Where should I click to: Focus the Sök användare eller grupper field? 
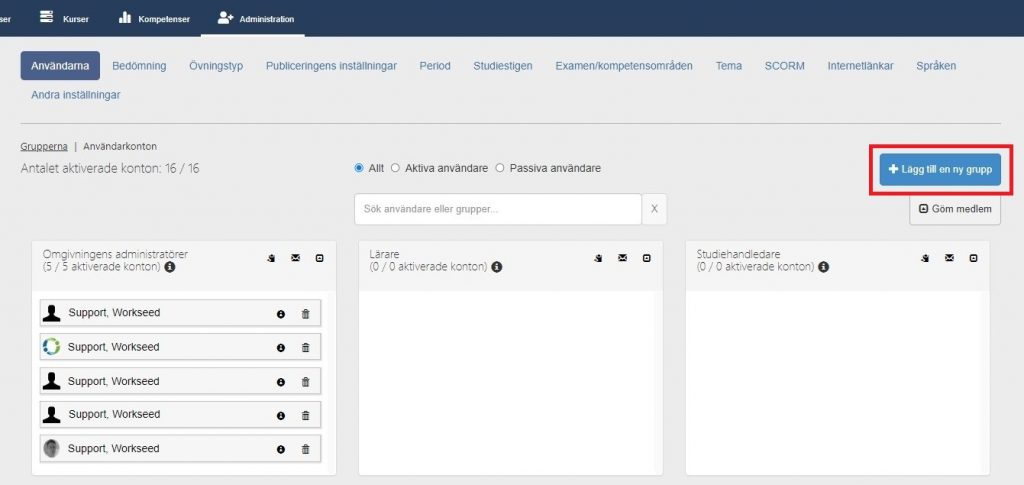tap(497, 209)
